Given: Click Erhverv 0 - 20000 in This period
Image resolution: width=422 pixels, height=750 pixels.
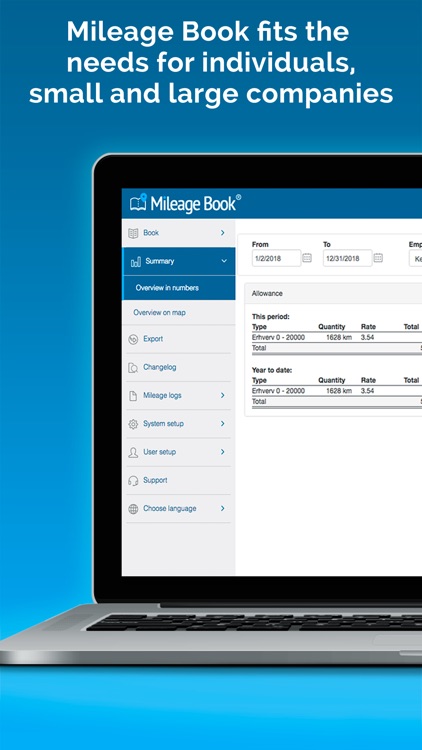Looking at the screenshot, I should tap(278, 338).
